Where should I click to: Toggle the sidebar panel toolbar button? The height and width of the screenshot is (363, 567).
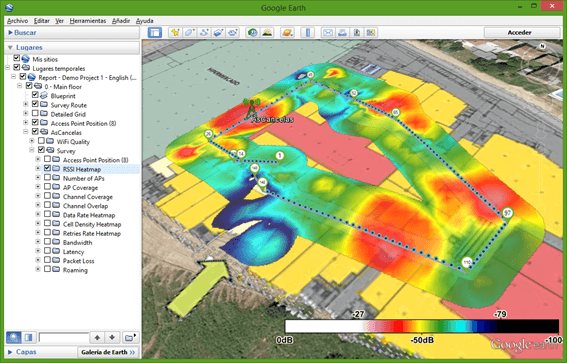[x=155, y=33]
